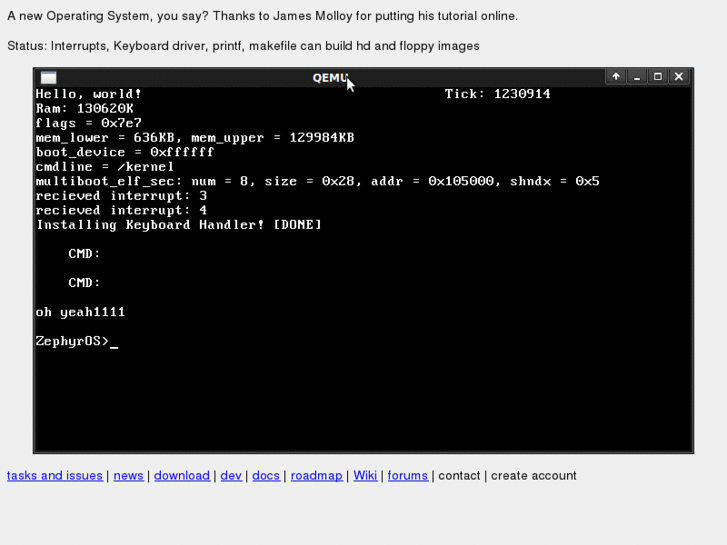Click the multiboot_elf_sec line
The width and height of the screenshot is (727, 545).
[318, 181]
